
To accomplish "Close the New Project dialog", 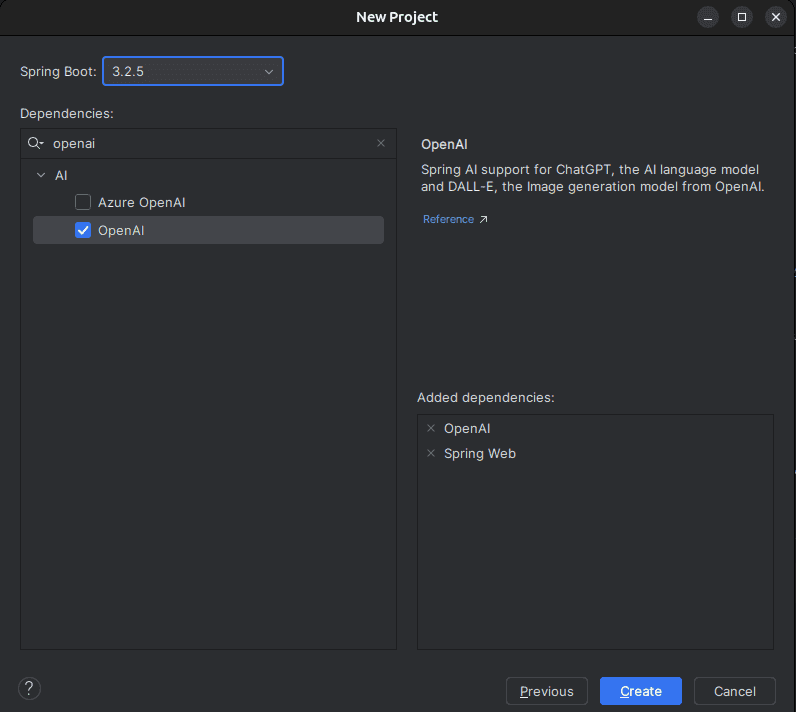I will coord(775,17).
